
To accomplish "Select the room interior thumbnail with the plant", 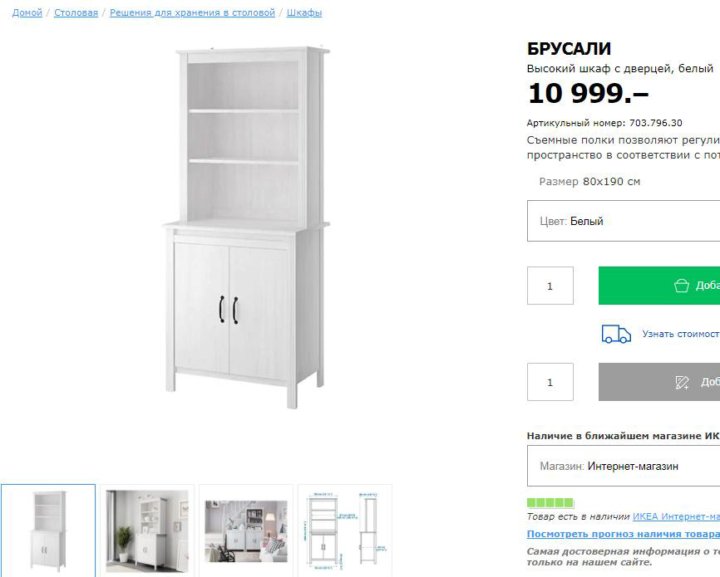I will (147, 530).
